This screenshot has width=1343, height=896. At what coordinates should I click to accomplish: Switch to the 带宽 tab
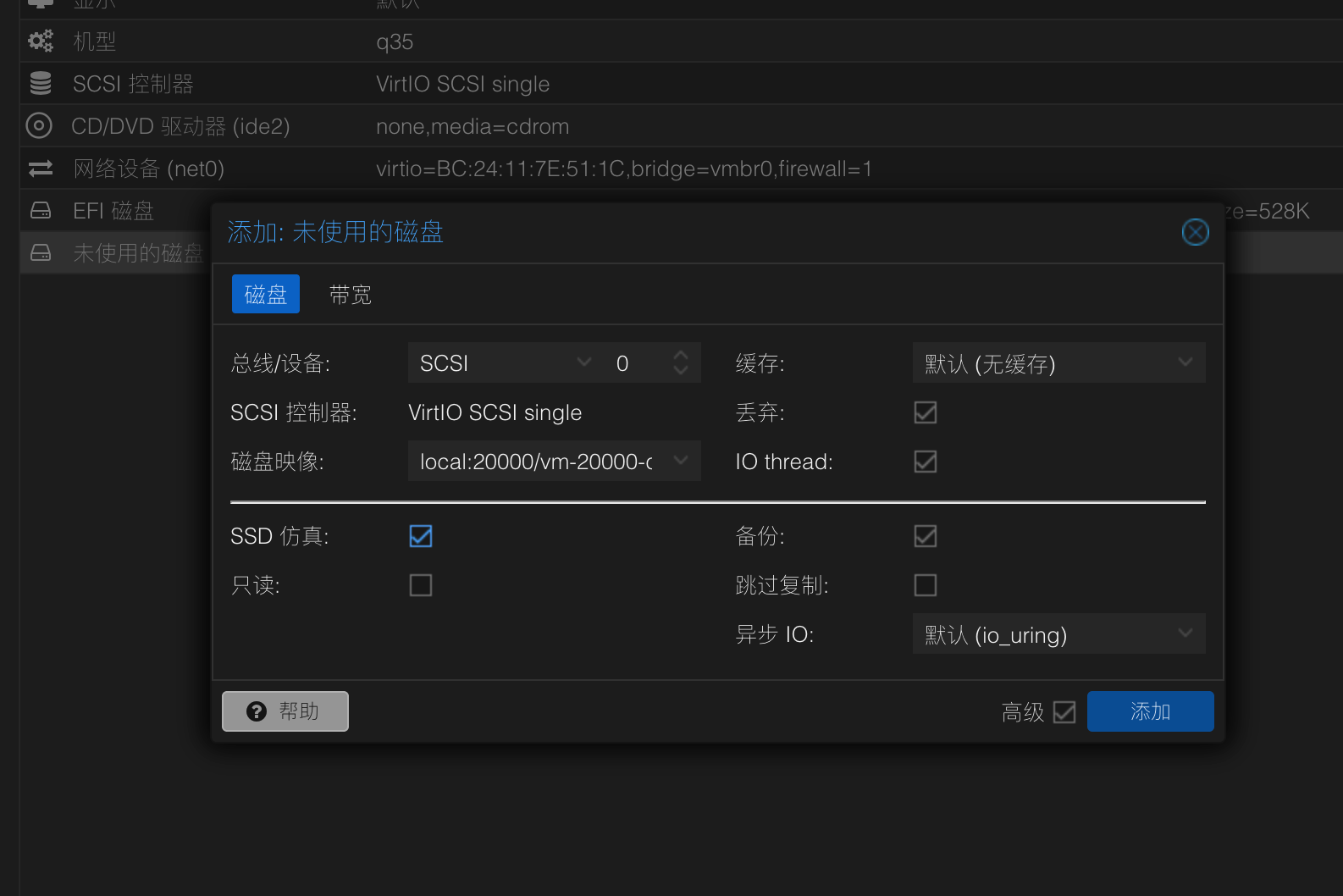click(x=350, y=295)
